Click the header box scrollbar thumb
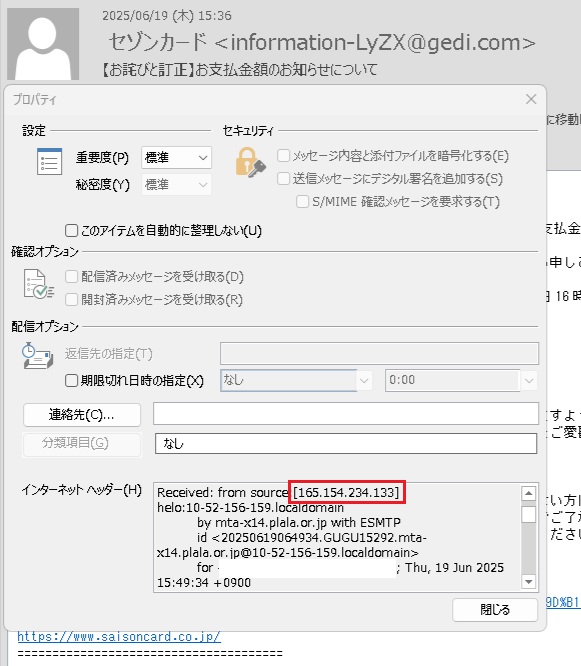The image size is (581, 666). (528, 514)
